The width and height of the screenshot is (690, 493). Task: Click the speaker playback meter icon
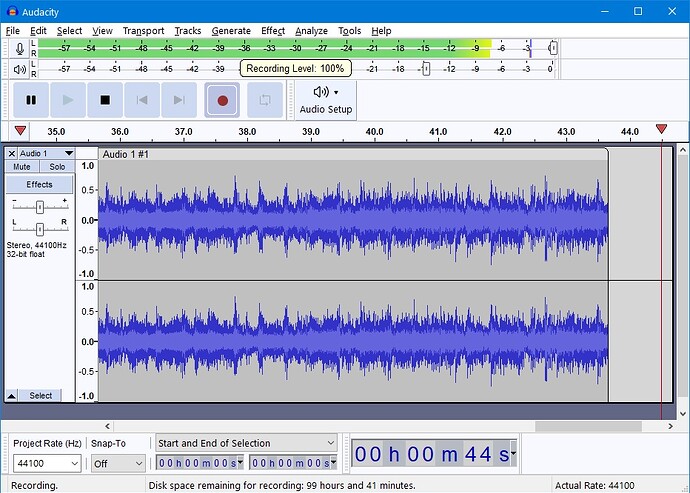point(19,69)
